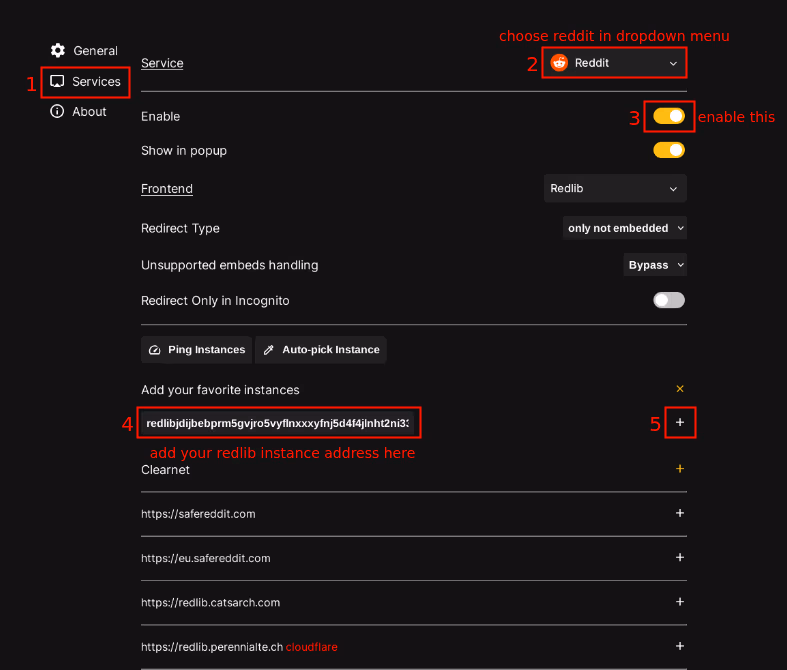Image resolution: width=787 pixels, height=670 pixels.
Task: Click the plus icon beside the favorite instance field
Action: pyautogui.click(x=680, y=423)
